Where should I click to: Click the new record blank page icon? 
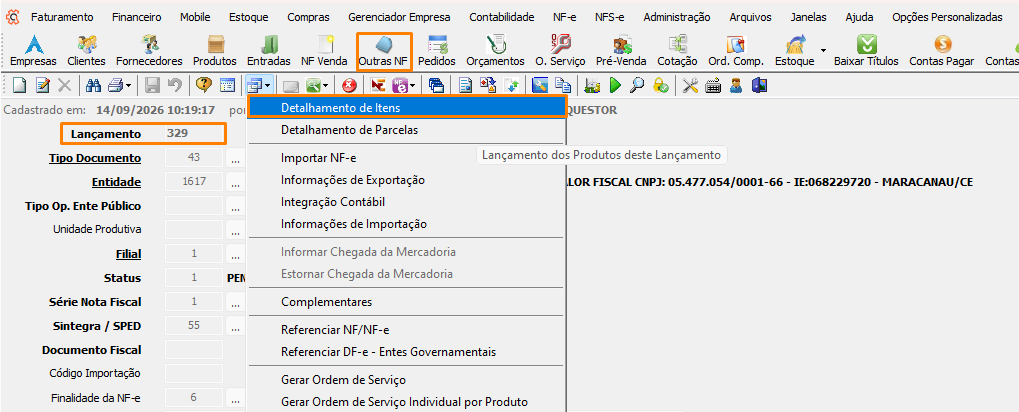click(x=21, y=84)
